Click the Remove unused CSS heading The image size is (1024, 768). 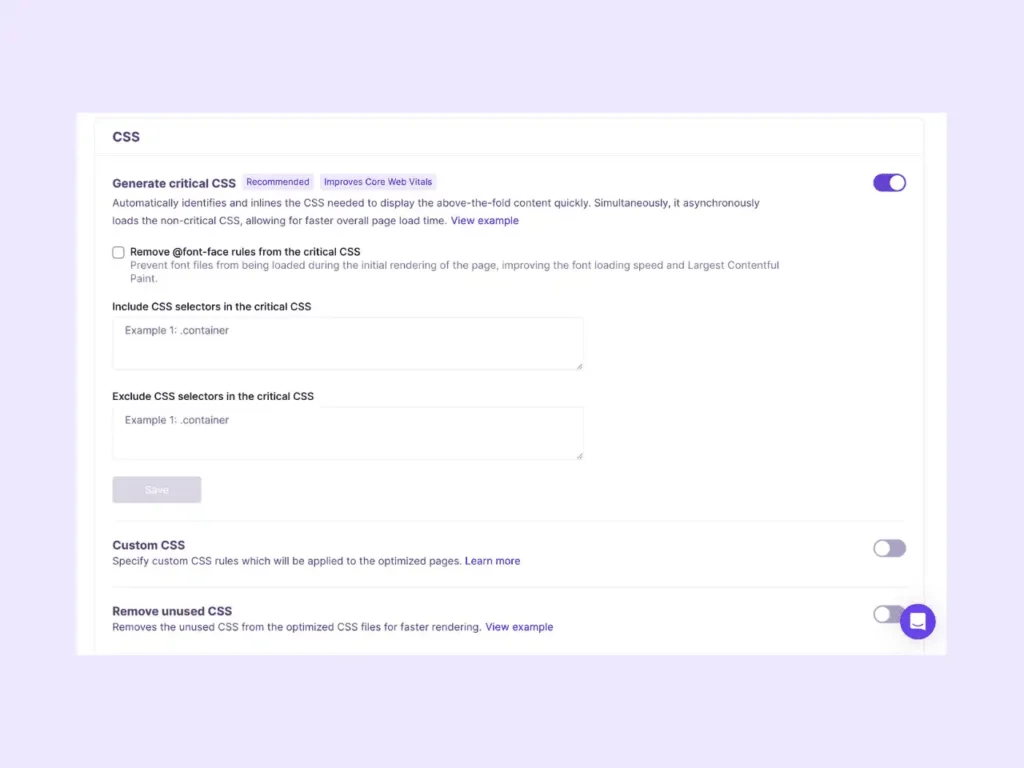tap(172, 611)
